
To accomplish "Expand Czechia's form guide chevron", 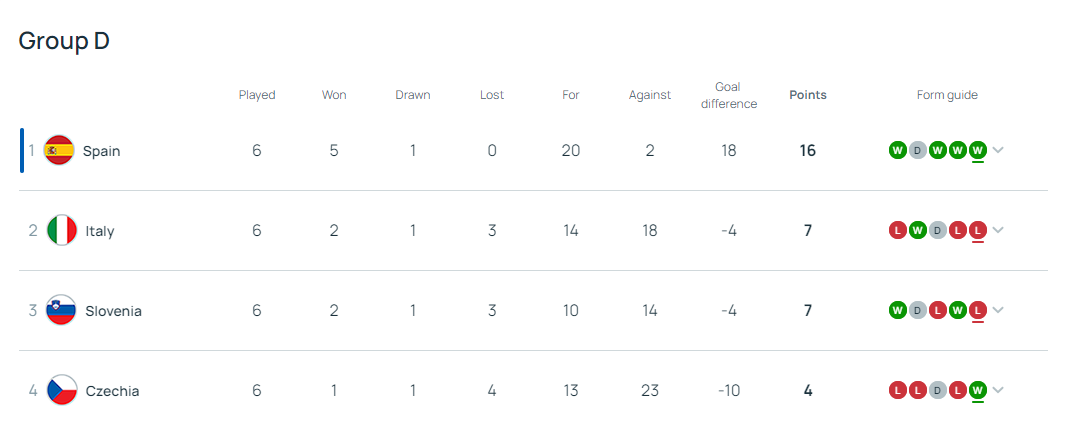I will coord(998,390).
